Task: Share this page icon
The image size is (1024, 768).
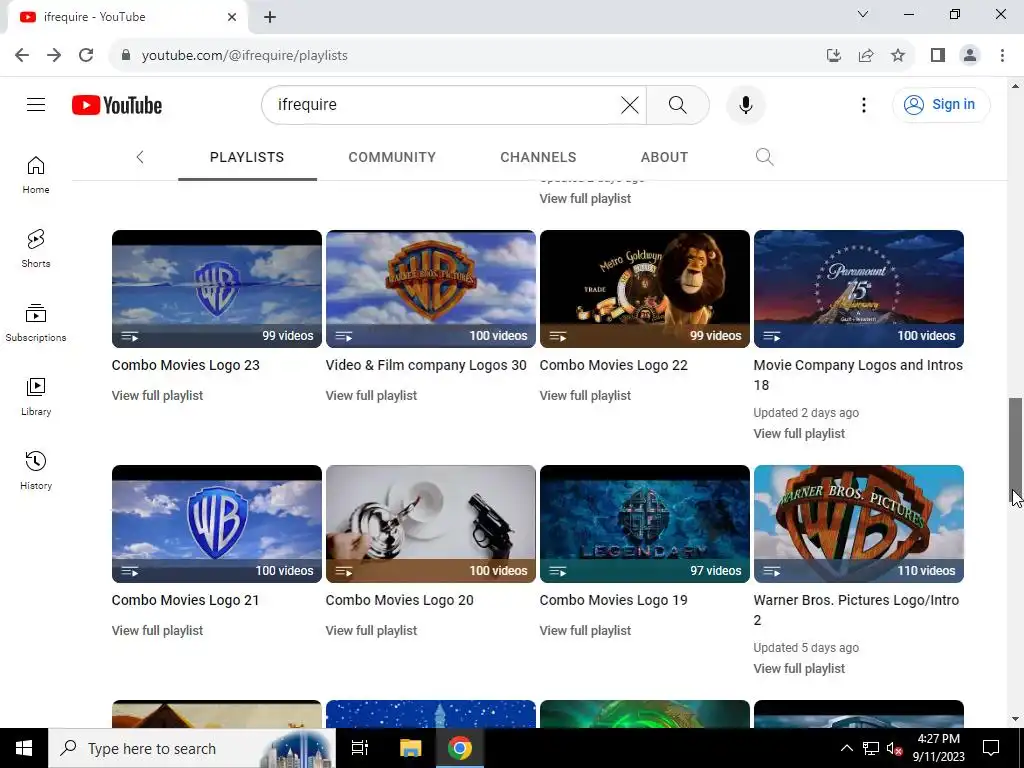Action: (x=866, y=56)
